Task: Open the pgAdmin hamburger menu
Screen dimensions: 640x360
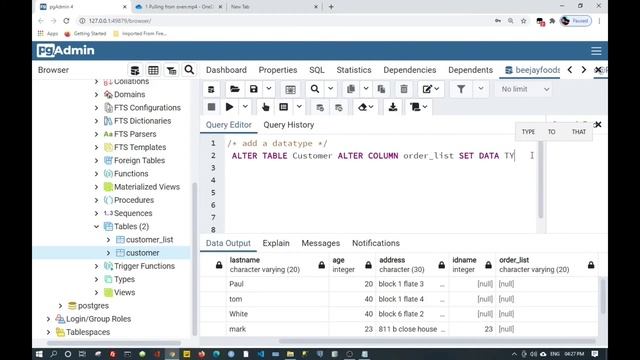Action: click(x=596, y=51)
